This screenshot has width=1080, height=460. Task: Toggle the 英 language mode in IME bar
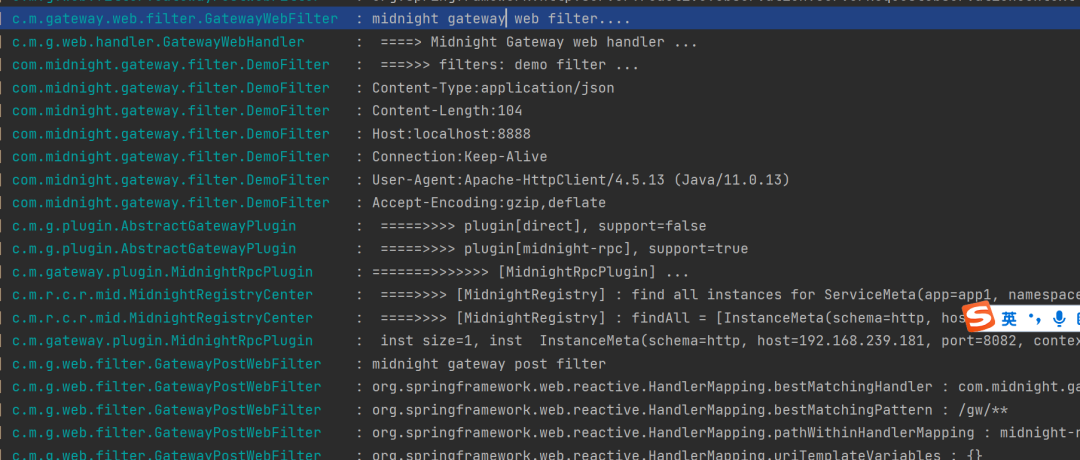pyautogui.click(x=1009, y=319)
